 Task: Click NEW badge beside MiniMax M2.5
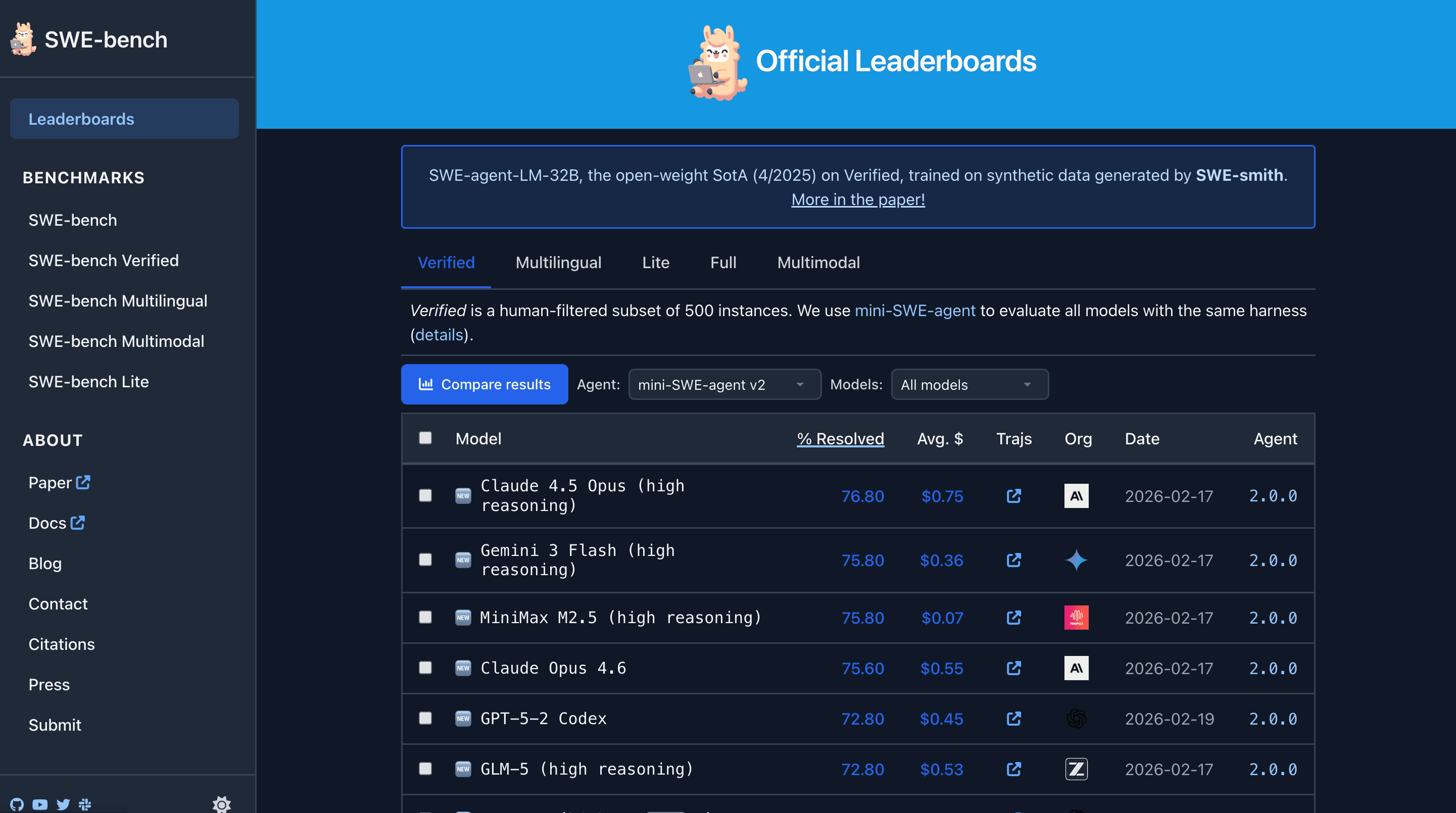click(463, 618)
